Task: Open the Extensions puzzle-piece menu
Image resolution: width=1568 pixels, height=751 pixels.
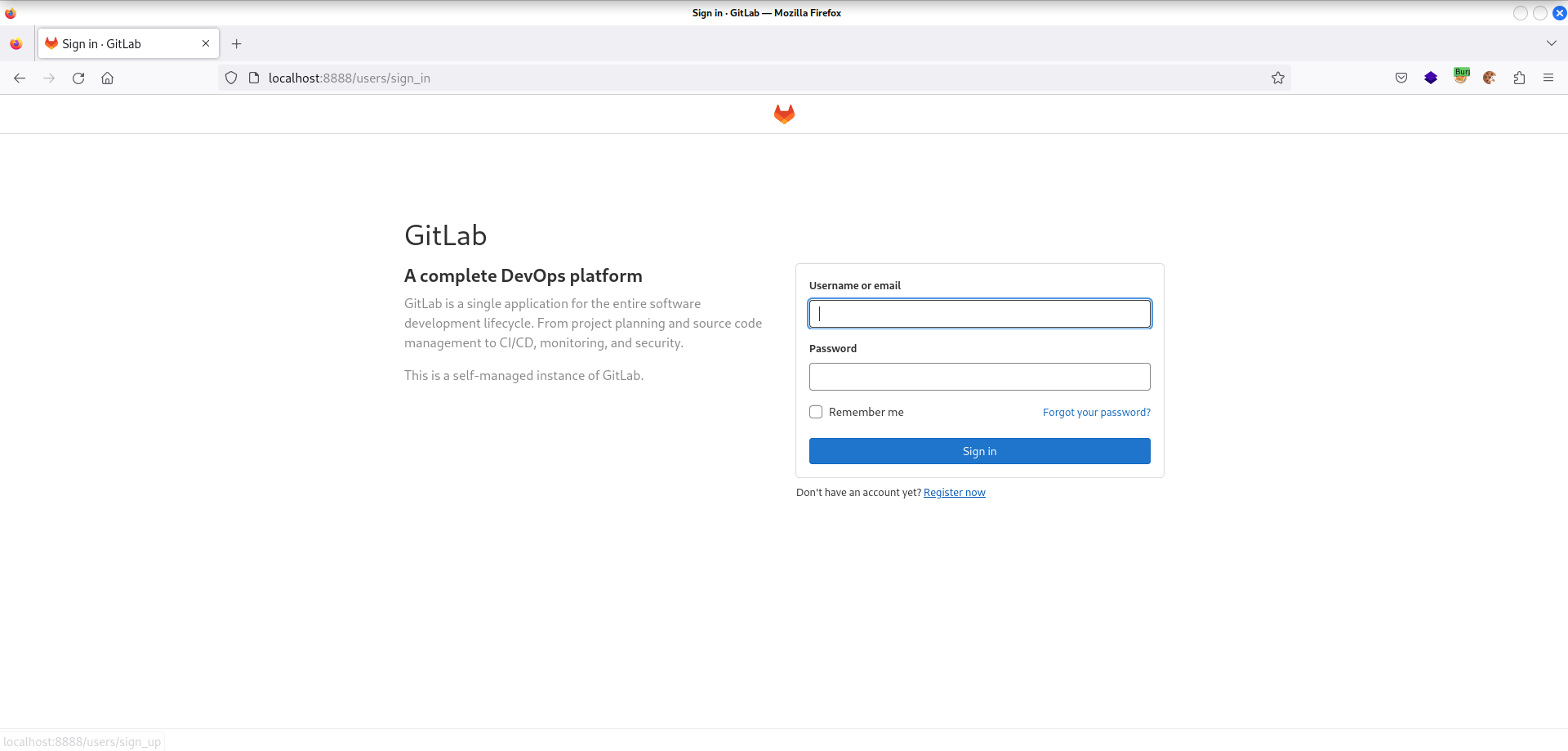Action: point(1519,78)
